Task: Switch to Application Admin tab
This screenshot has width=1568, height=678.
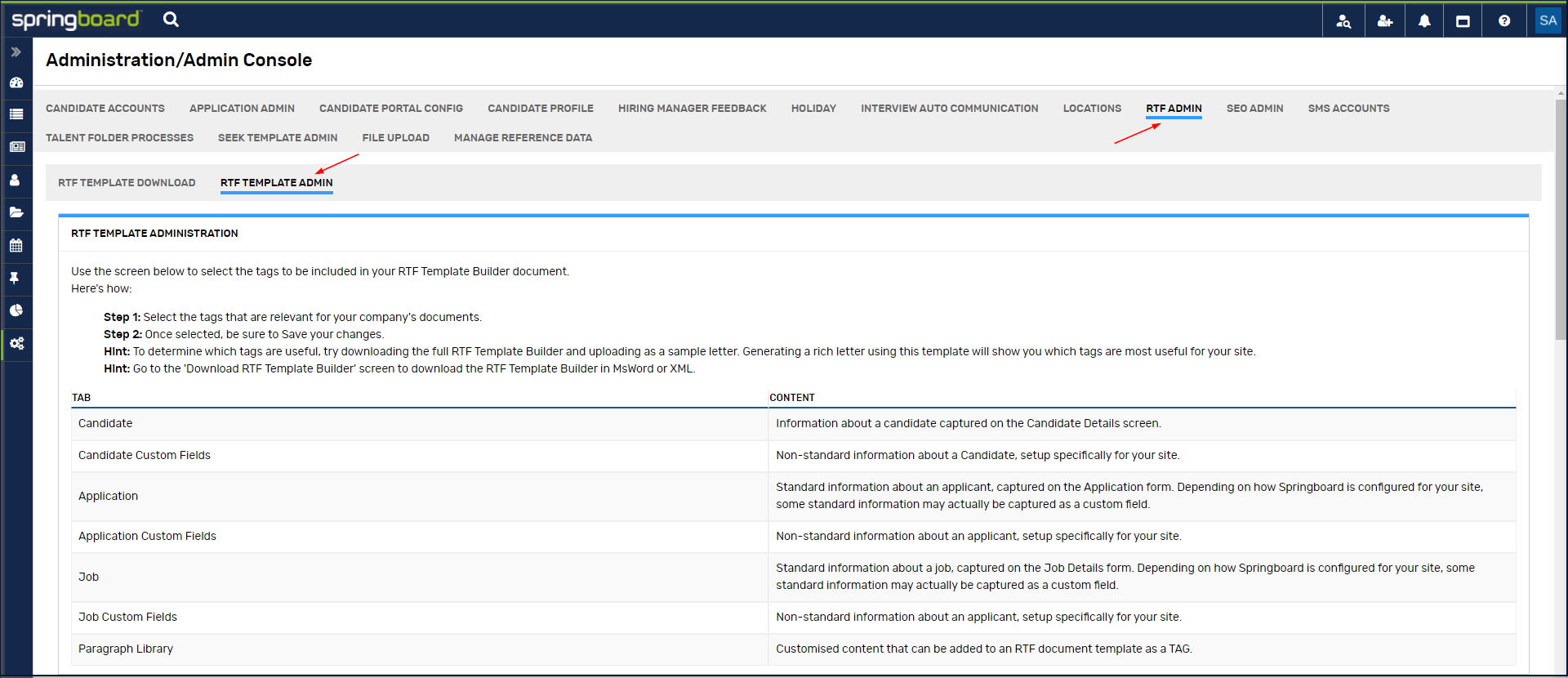Action: click(242, 108)
